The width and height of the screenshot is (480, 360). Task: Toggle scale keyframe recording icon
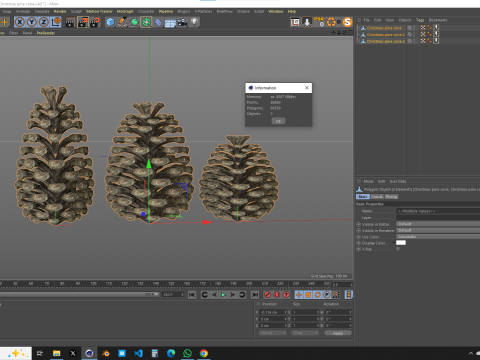tap(308, 295)
